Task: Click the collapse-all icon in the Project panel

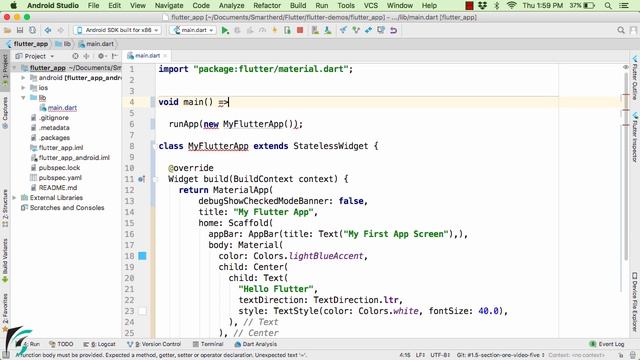Action: (87, 56)
